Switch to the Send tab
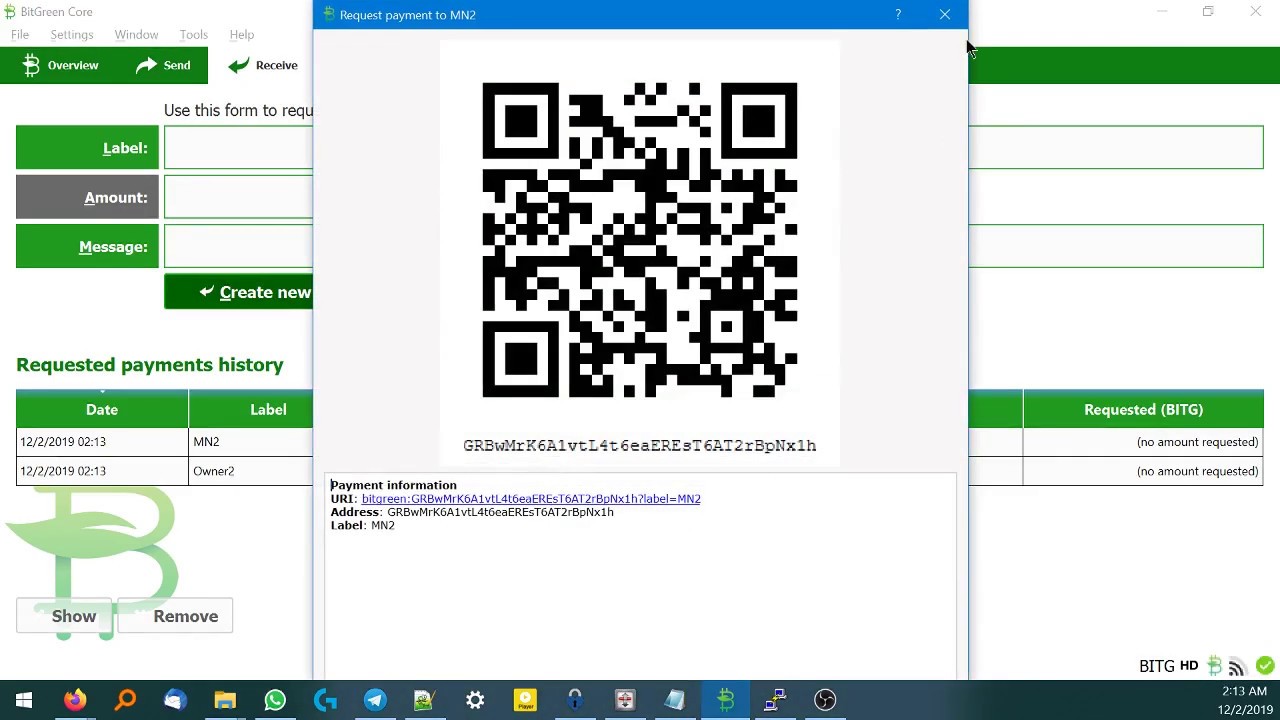This screenshot has width=1280, height=720. click(x=164, y=65)
